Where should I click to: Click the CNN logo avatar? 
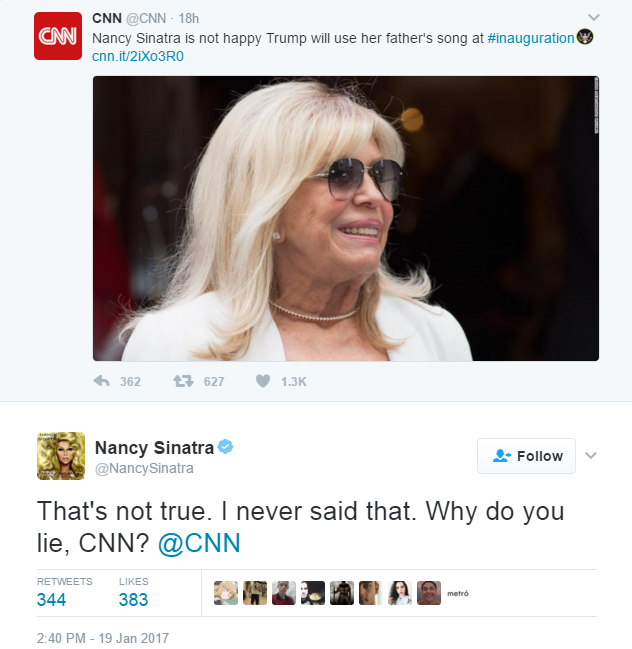pyautogui.click(x=58, y=36)
